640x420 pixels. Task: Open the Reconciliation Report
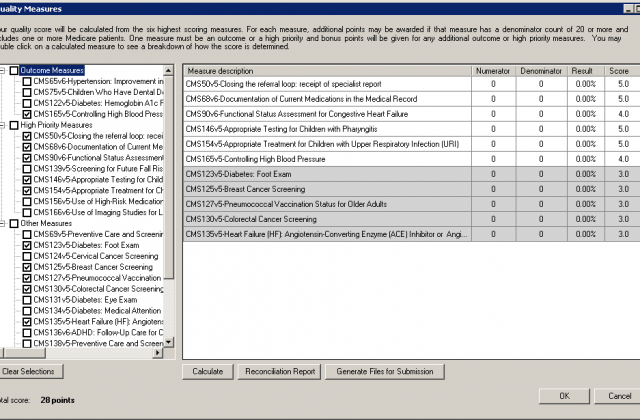(280, 372)
